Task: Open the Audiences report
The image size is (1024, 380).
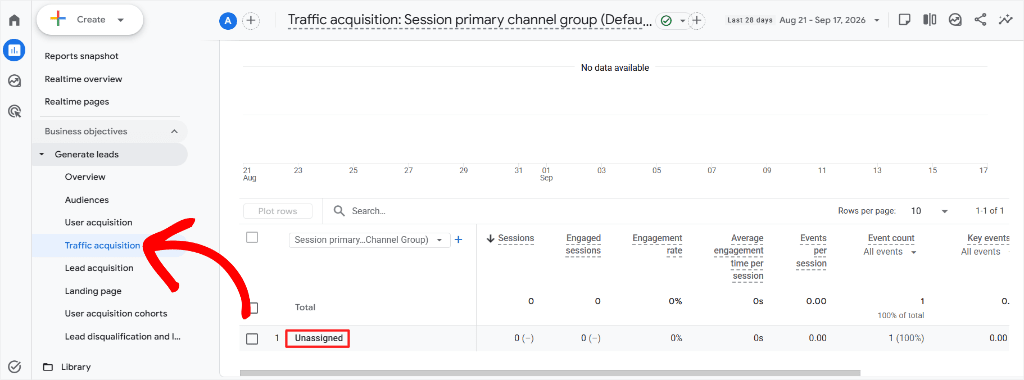Action: coord(87,200)
